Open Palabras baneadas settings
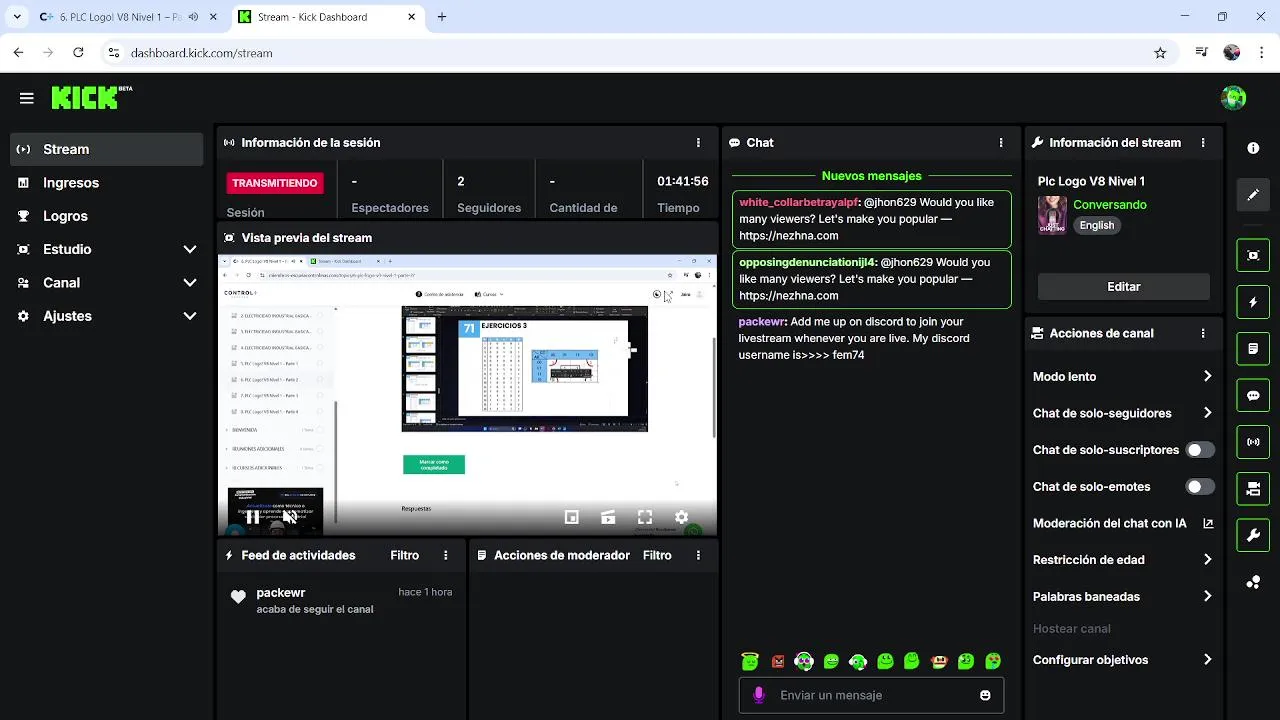This screenshot has width=1280, height=720. coord(1123,597)
